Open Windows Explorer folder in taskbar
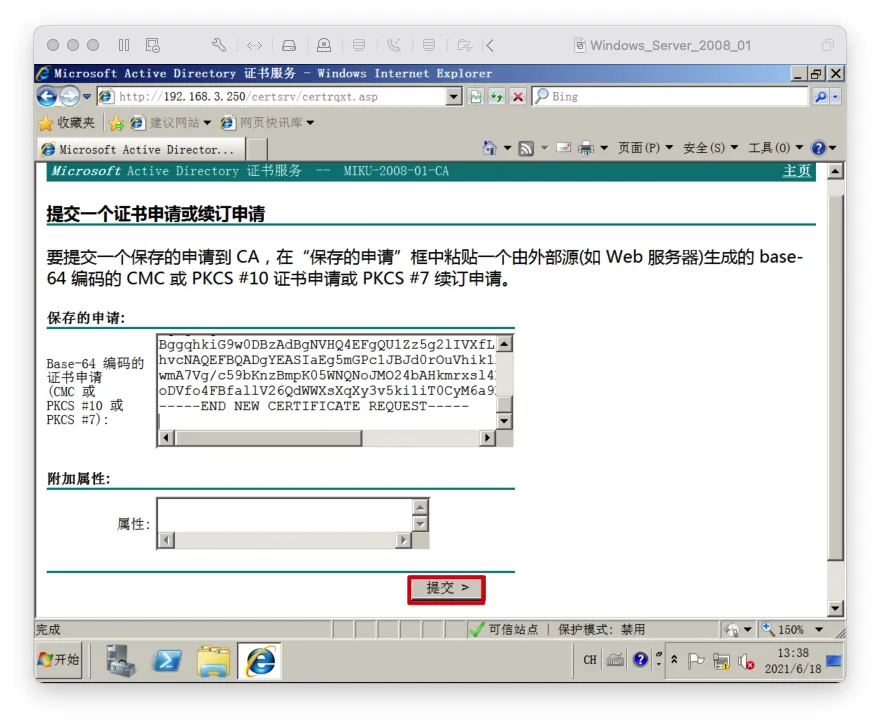Viewport: 880px width, 725px height. tap(213, 660)
